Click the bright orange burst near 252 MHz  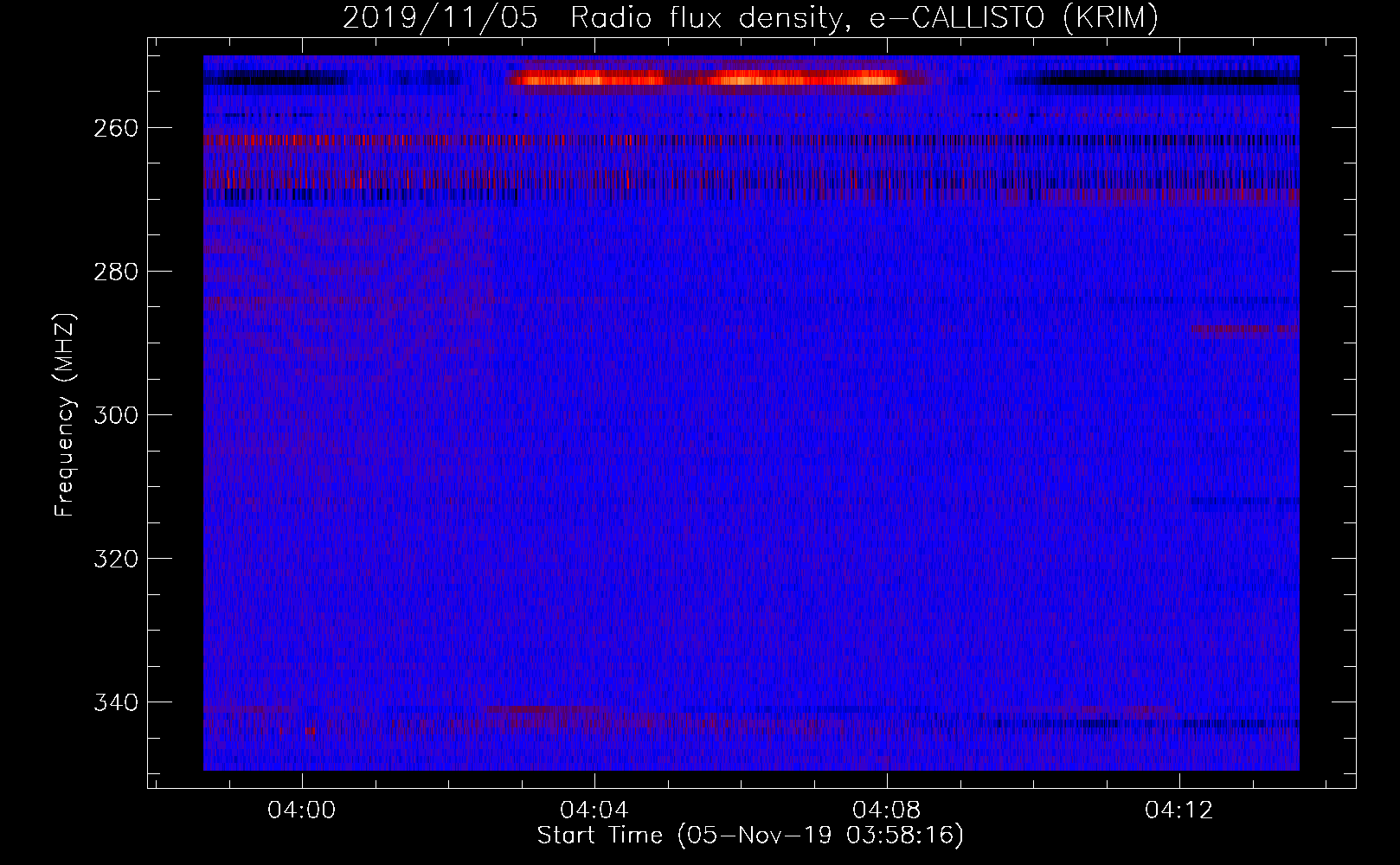pyautogui.click(x=710, y=80)
